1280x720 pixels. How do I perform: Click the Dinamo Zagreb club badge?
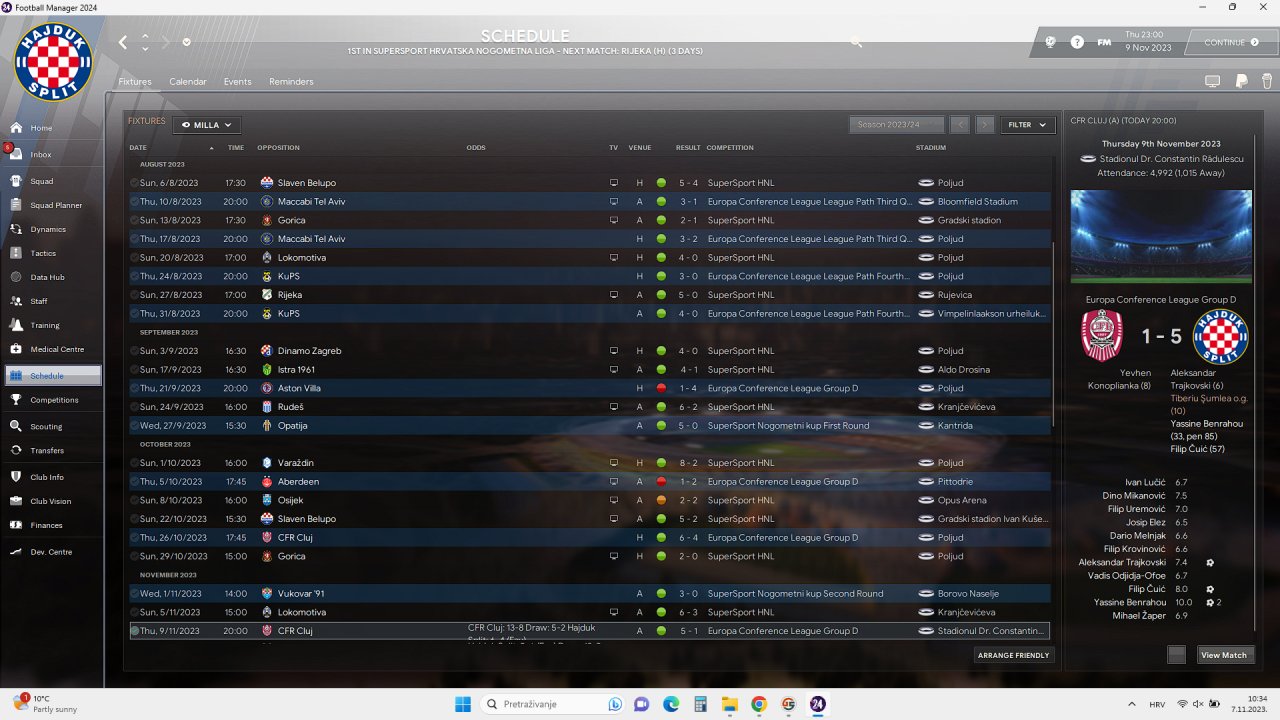tap(267, 351)
